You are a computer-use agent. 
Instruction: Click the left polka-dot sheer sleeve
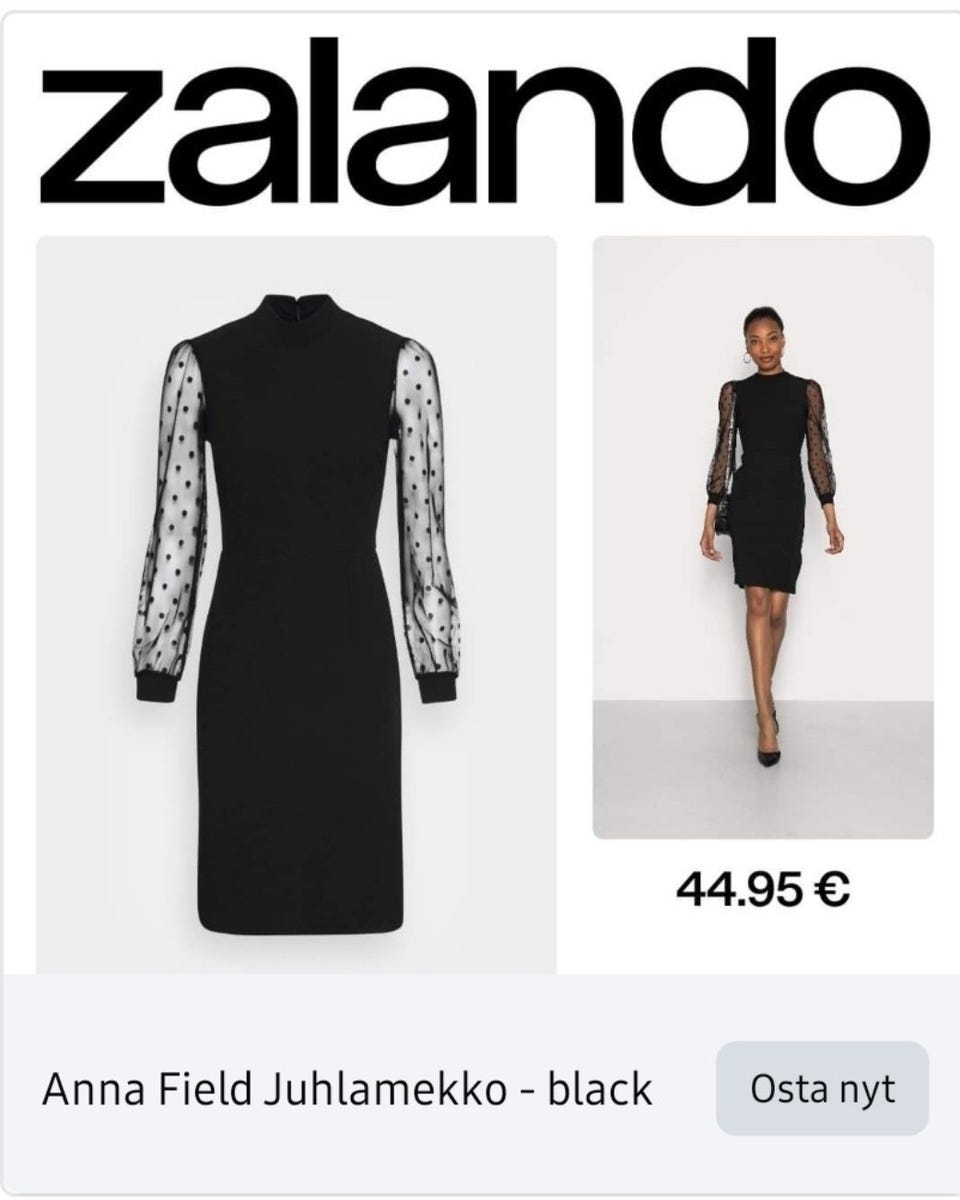click(170, 510)
